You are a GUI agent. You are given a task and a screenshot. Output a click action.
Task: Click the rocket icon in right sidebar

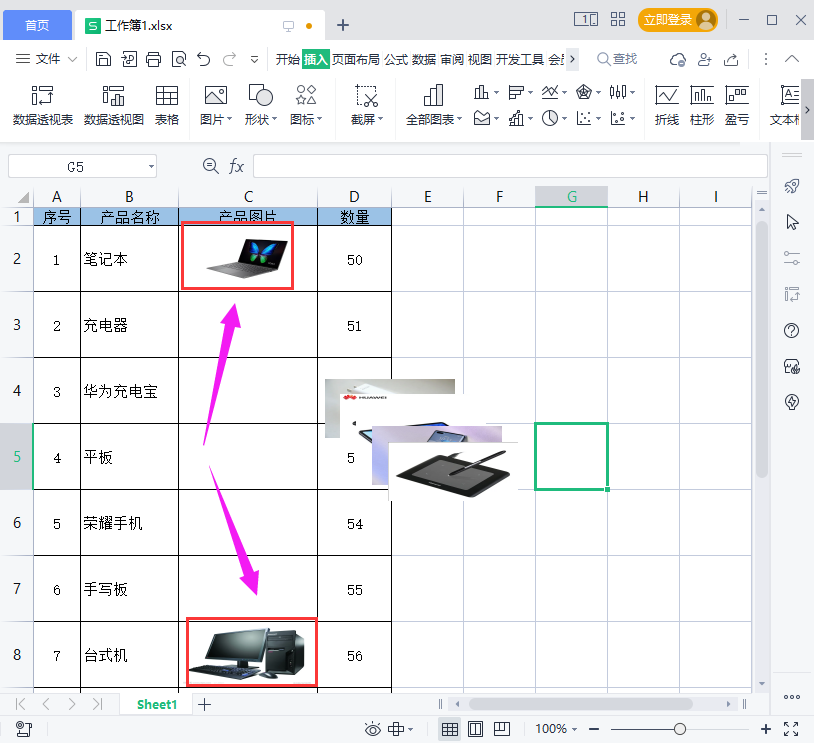tap(792, 186)
